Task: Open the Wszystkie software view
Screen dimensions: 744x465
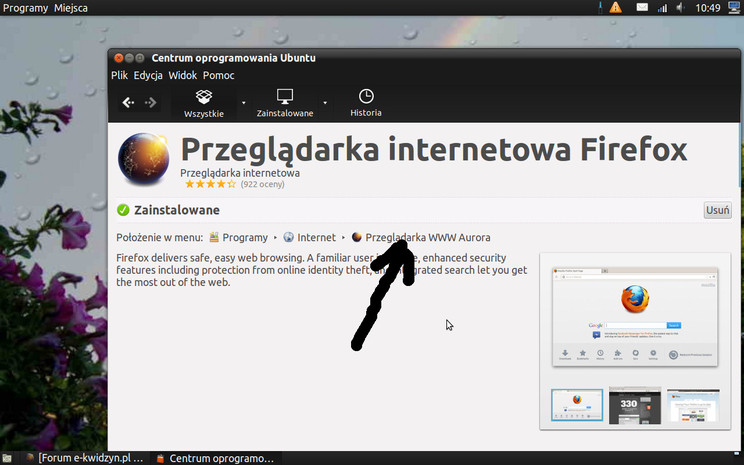Action: coord(204,102)
